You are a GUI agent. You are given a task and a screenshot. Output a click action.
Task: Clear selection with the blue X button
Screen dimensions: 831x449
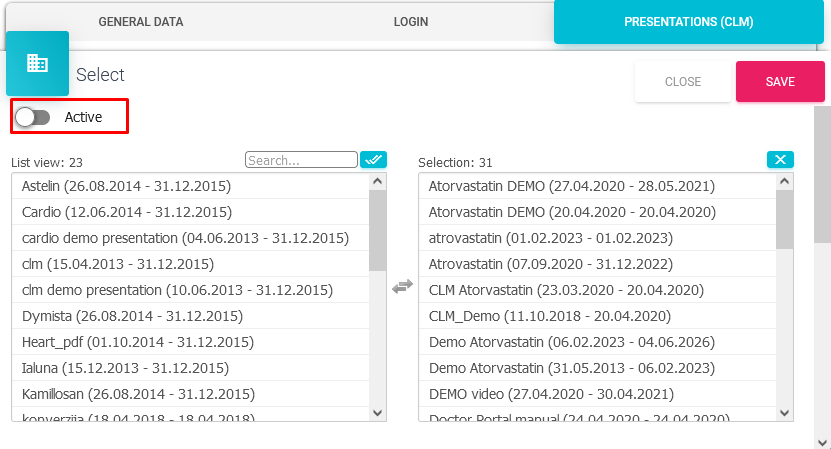780,160
